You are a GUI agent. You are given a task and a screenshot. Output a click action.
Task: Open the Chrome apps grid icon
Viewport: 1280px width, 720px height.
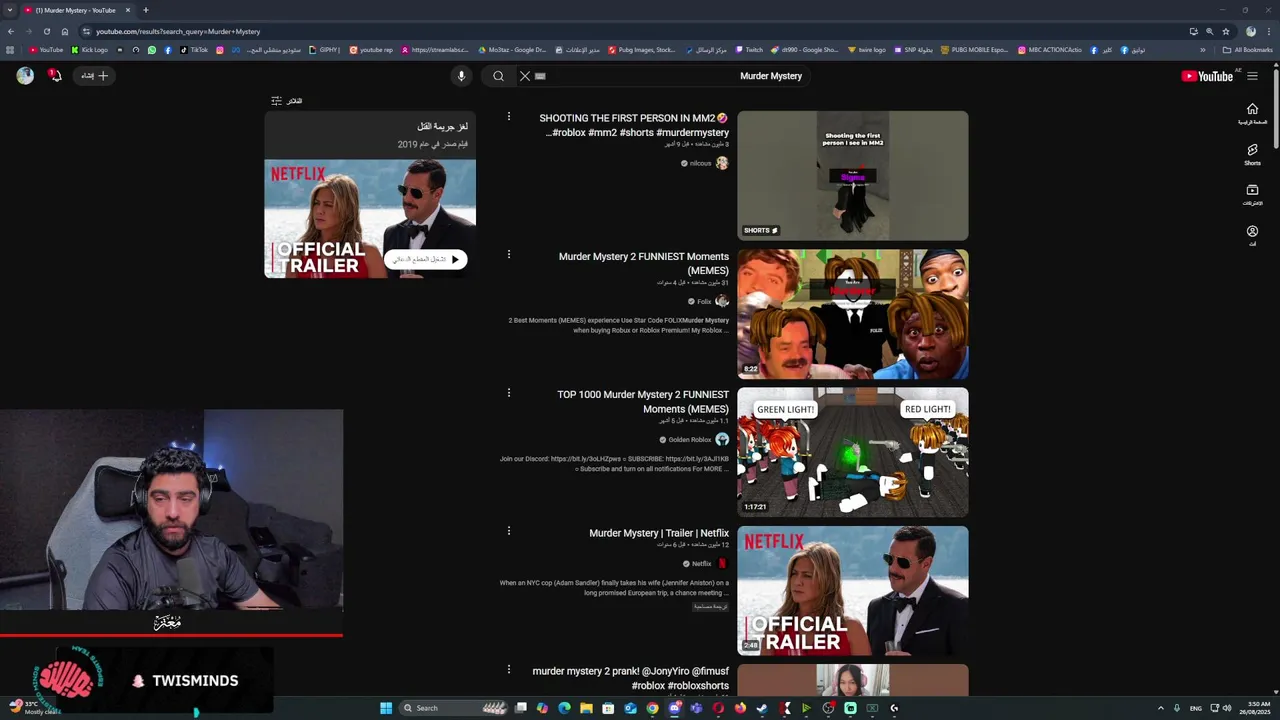[x=11, y=50]
